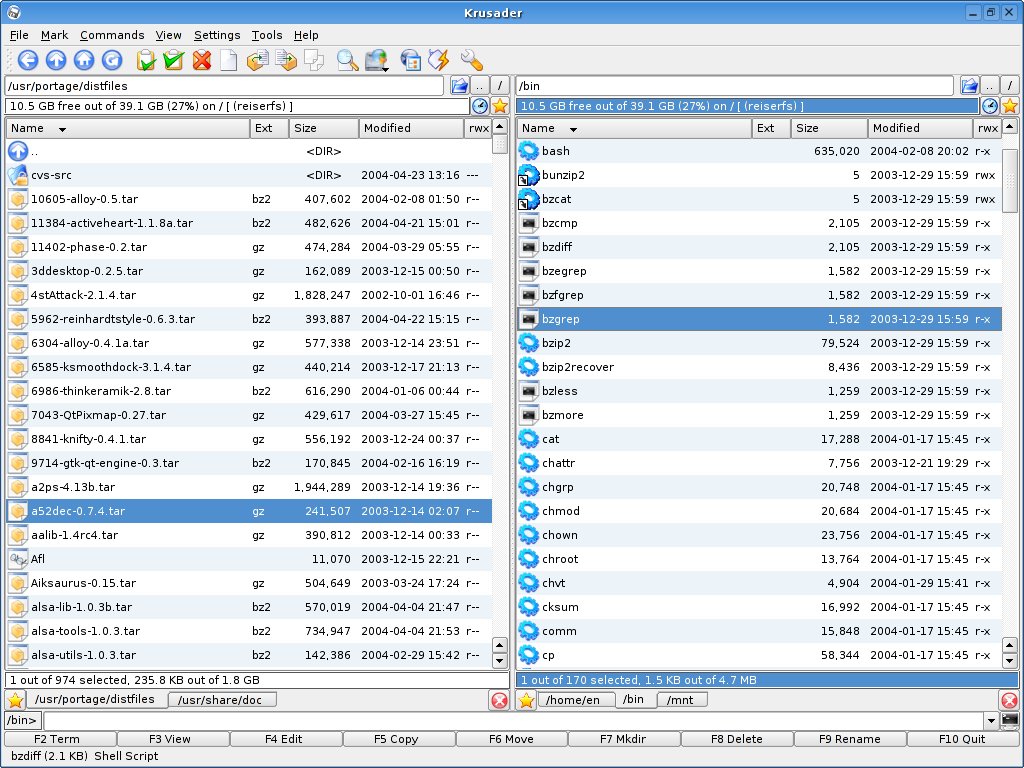Click the Back arrow toolbar icon
The height and width of the screenshot is (768, 1024).
pyautogui.click(x=28, y=60)
